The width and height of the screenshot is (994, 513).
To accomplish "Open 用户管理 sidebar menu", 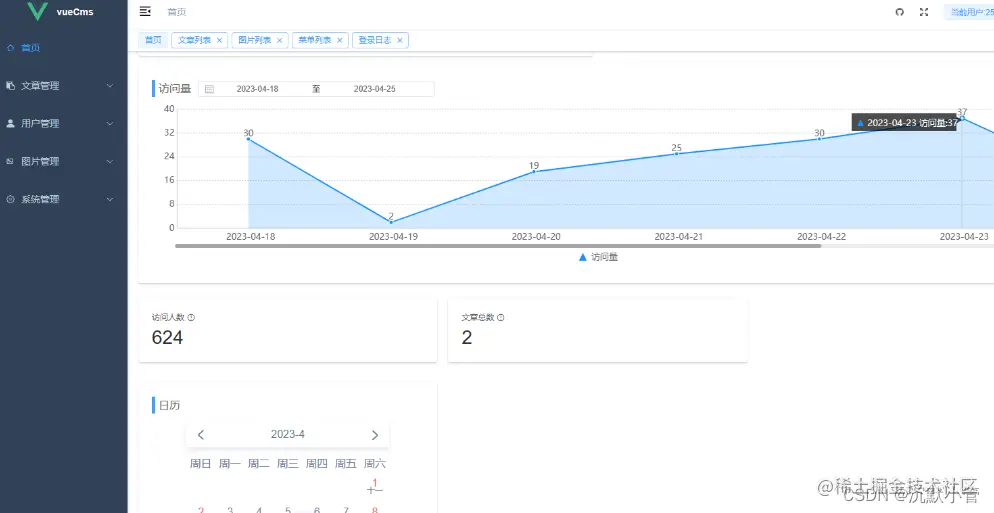I will coord(63,124).
